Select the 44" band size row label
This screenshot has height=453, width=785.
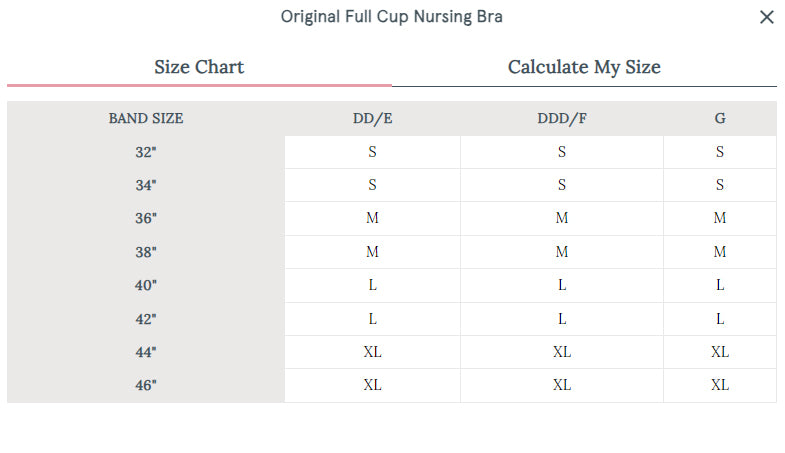pos(146,352)
